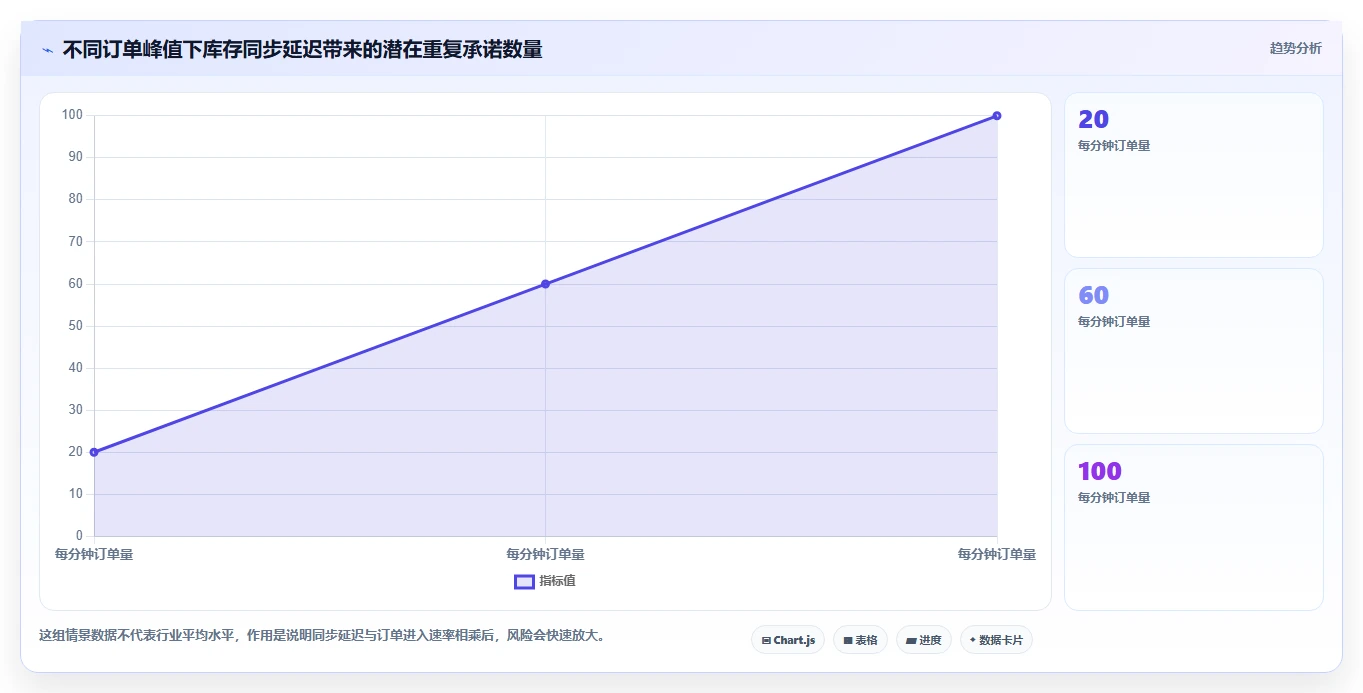Click the big 60 number in the card
The height and width of the screenshot is (693, 1363).
(x=1093, y=295)
